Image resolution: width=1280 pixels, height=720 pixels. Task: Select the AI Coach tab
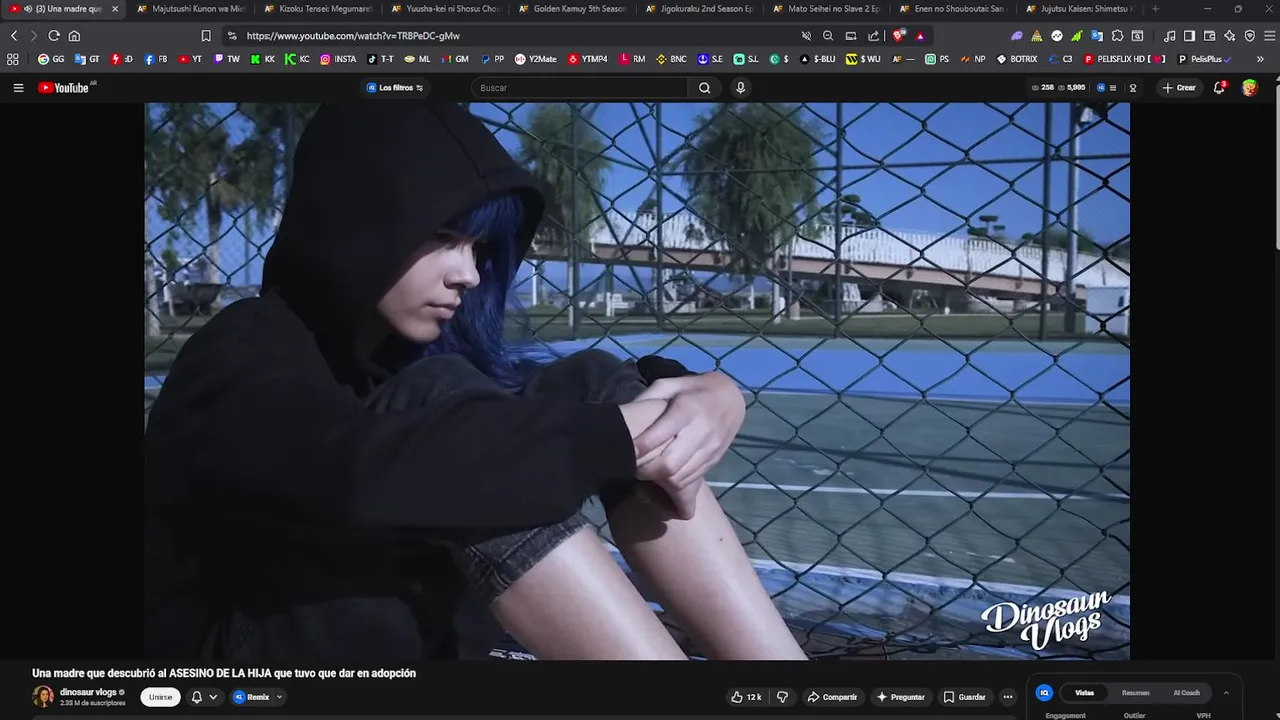[x=1186, y=693]
